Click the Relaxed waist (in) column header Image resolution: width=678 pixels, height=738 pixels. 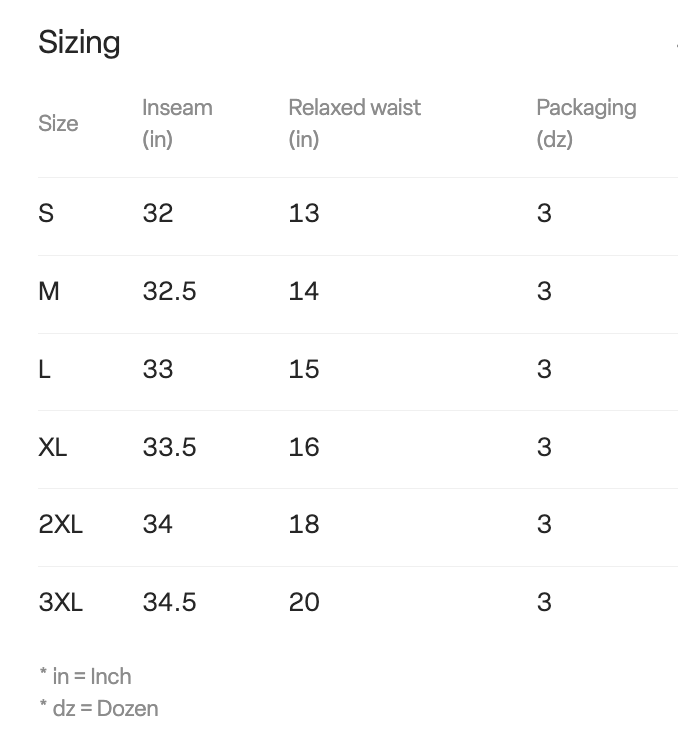(354, 123)
